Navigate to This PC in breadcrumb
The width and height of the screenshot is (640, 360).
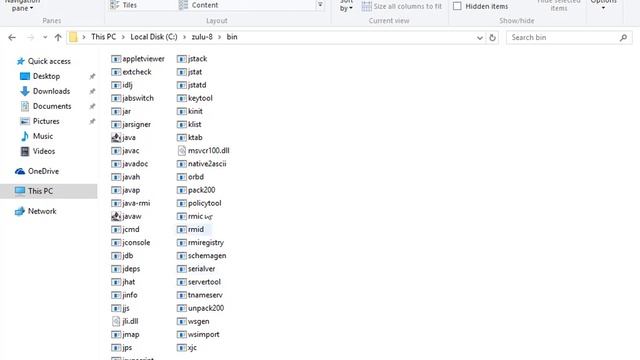(104, 37)
